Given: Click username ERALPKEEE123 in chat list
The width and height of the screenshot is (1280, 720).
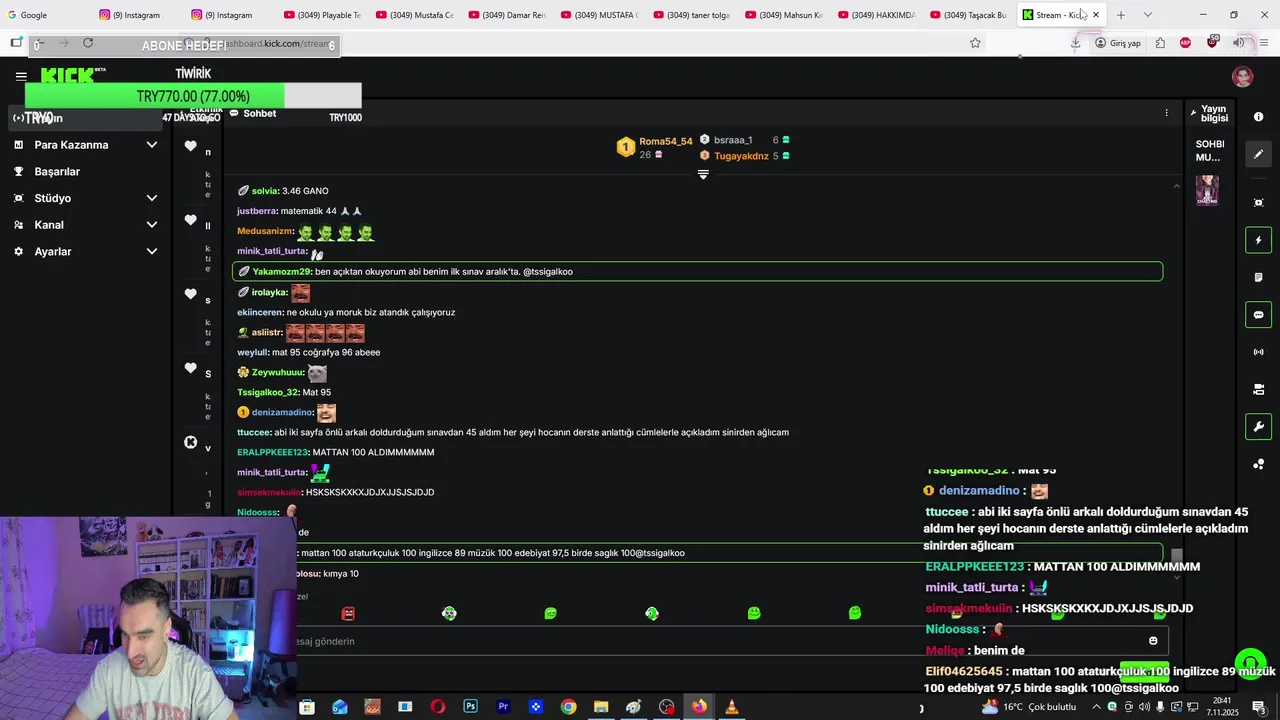Looking at the screenshot, I should pos(273,452).
